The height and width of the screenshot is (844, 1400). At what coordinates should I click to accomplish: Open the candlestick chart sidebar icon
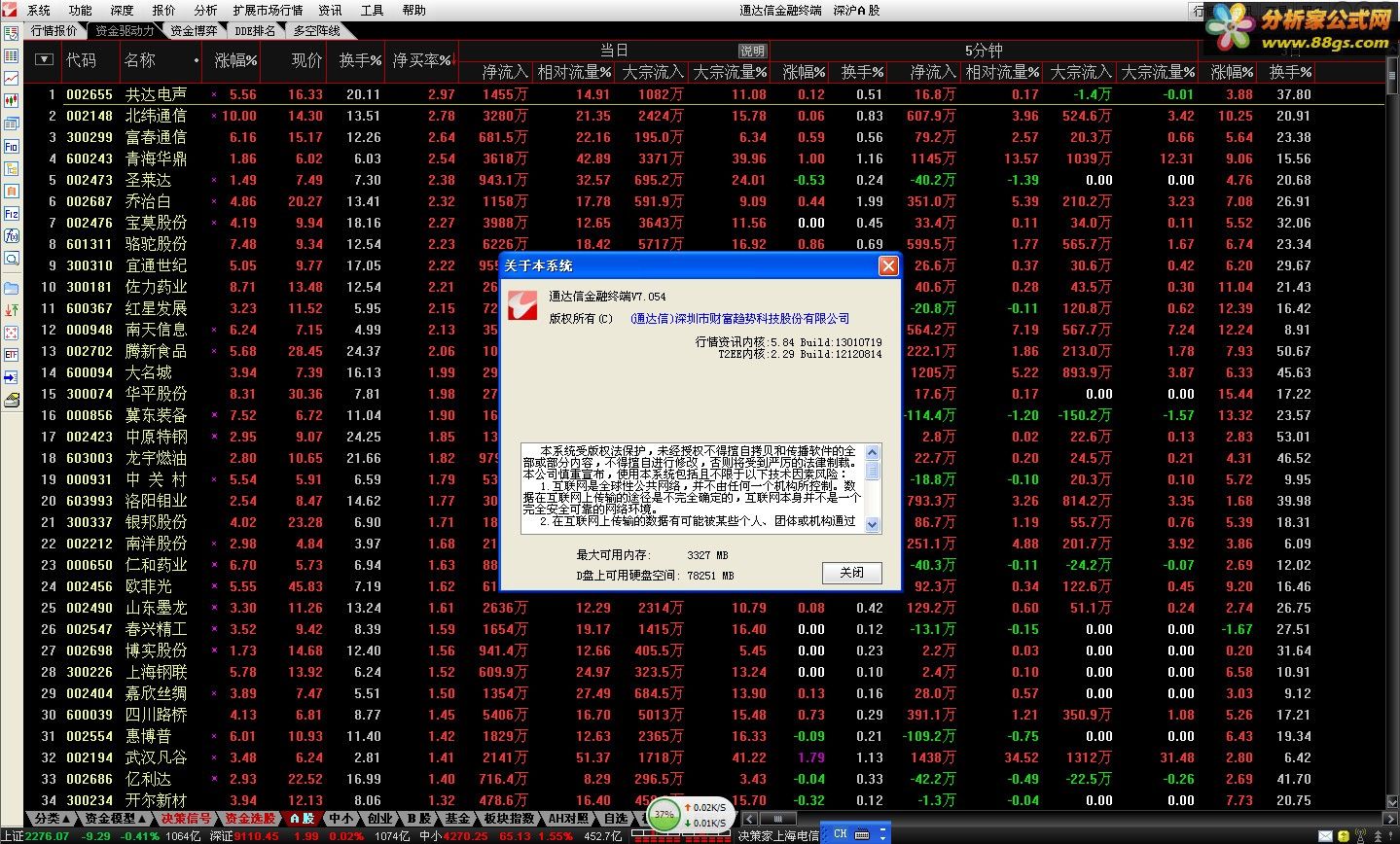(x=12, y=100)
